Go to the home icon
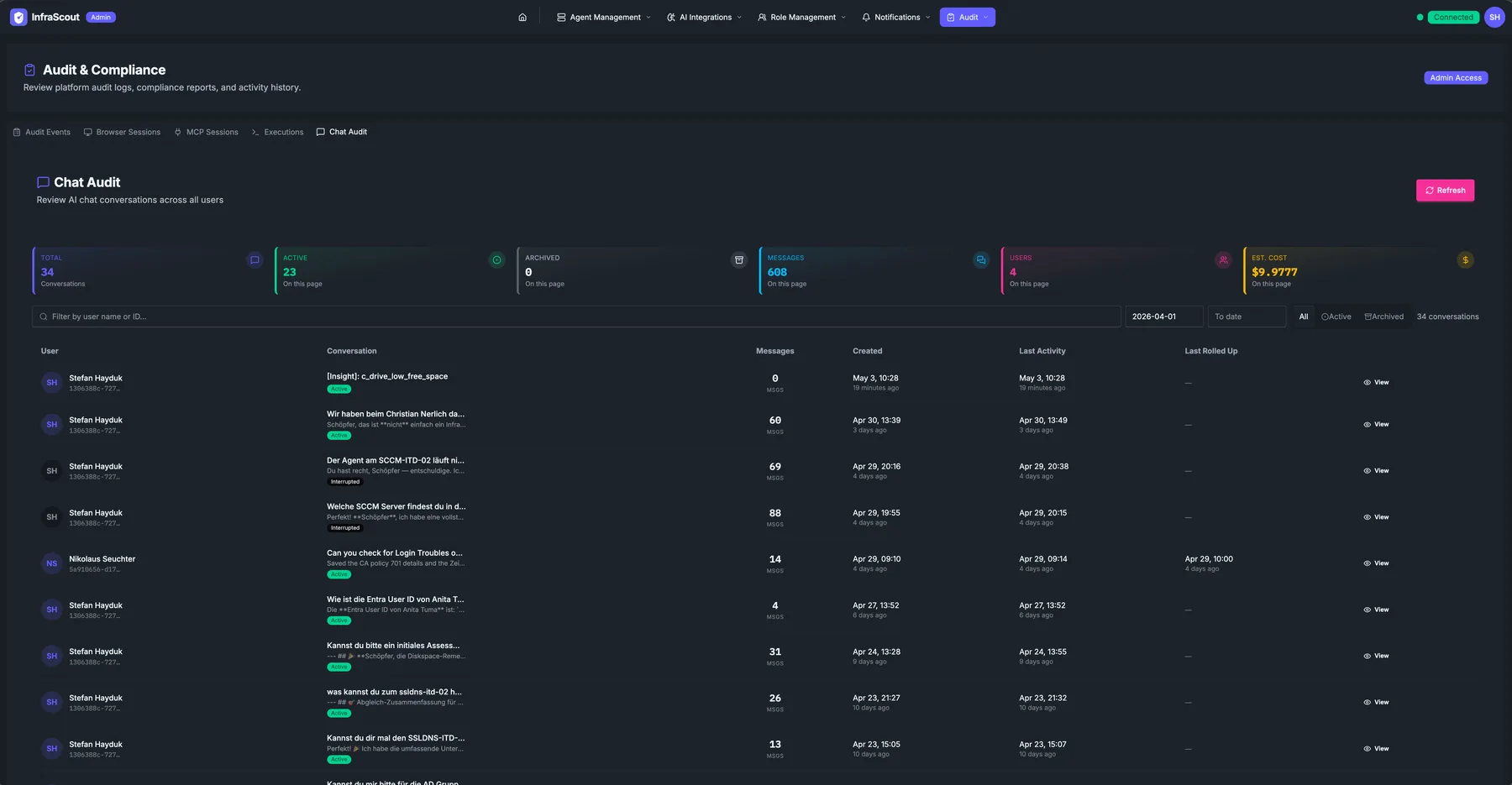The height and width of the screenshot is (785, 1512). 522,17
